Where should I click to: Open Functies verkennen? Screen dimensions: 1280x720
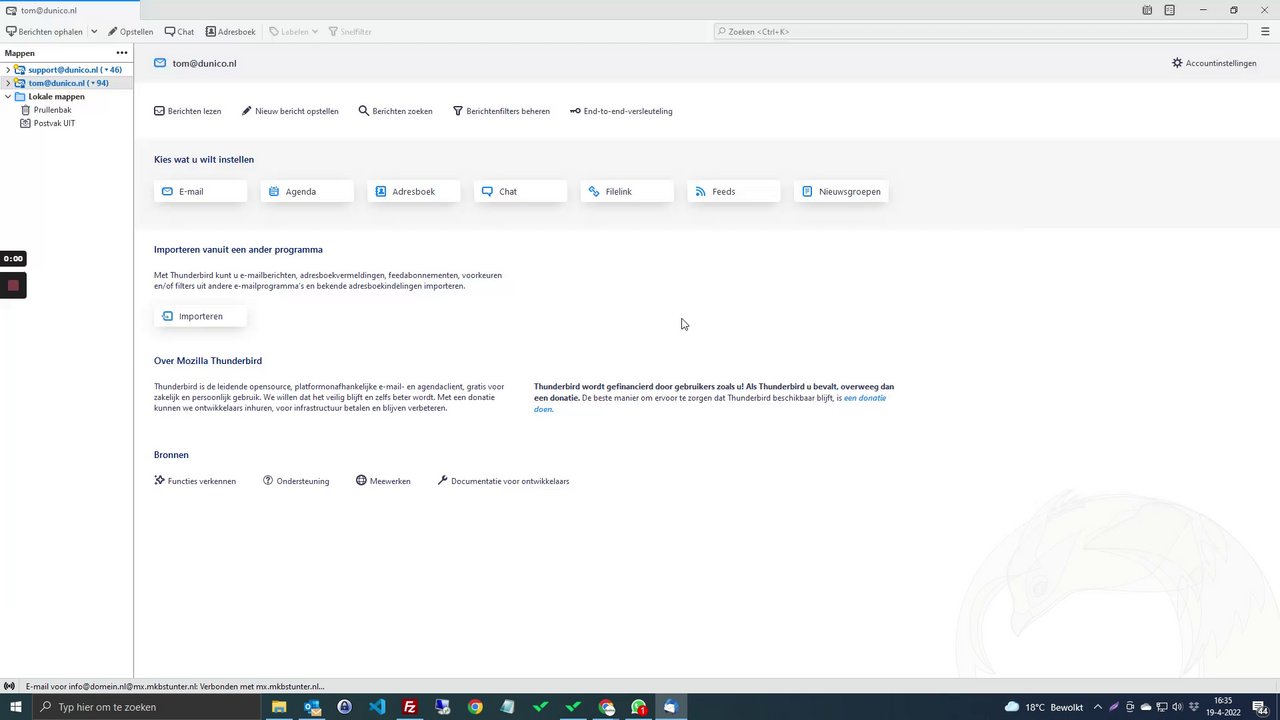click(195, 481)
